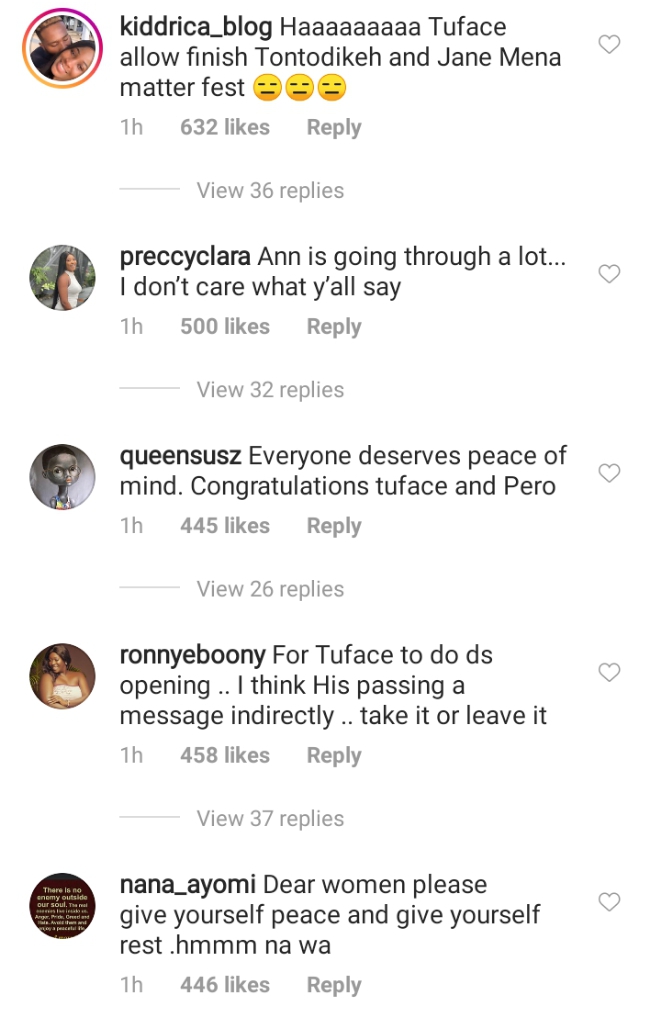The image size is (661, 1011).
Task: Show the 26 replies thread
Action: [x=270, y=589]
